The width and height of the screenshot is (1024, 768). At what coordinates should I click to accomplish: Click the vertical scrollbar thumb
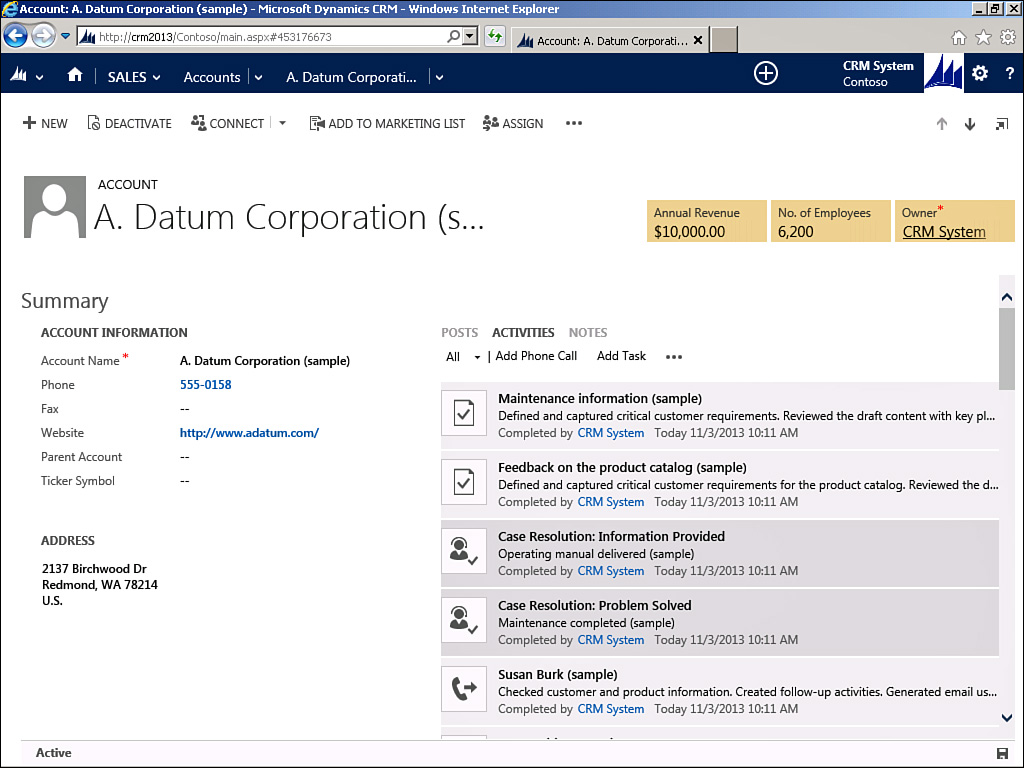1006,349
